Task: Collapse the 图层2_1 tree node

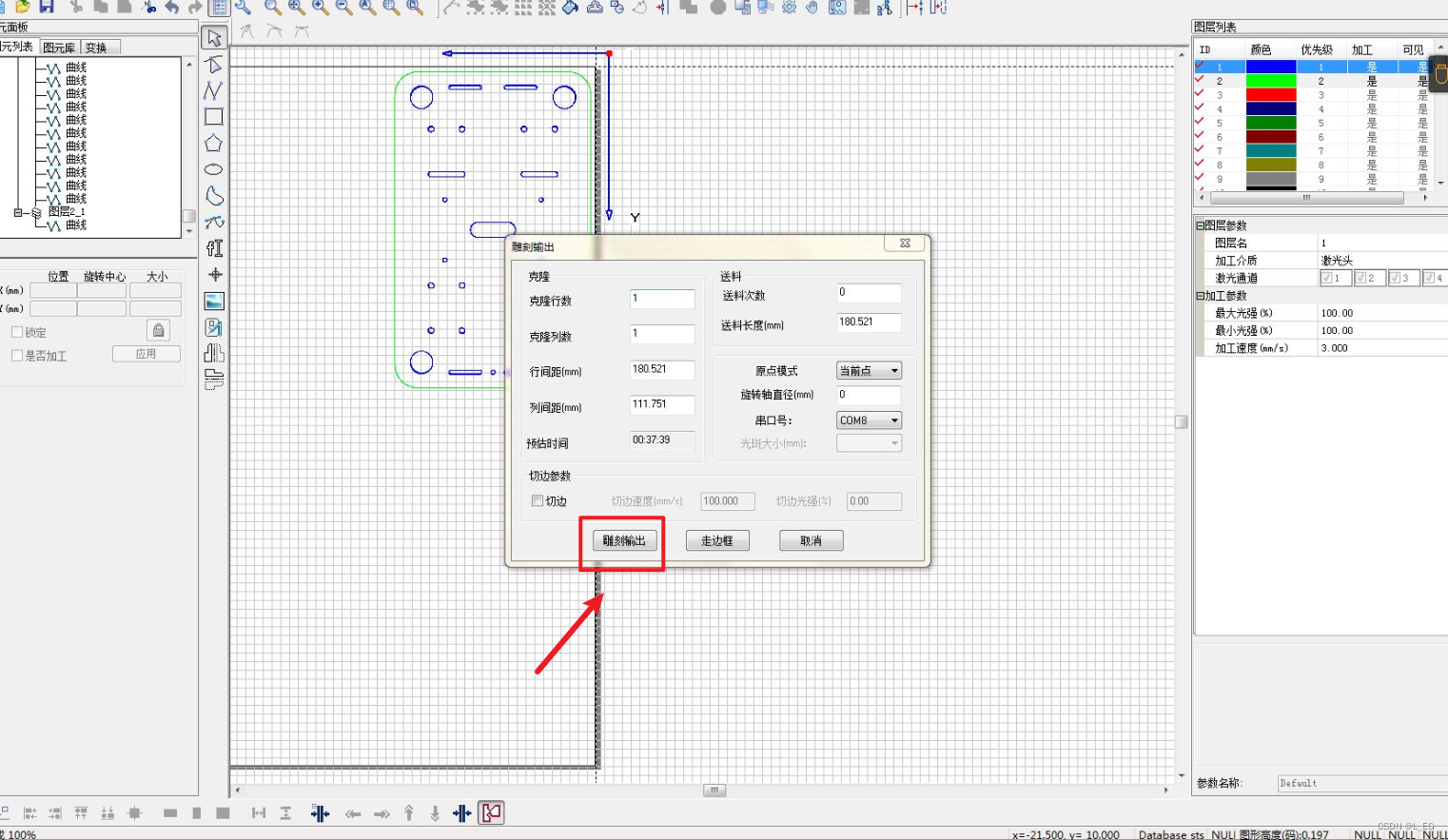Action: (x=17, y=212)
